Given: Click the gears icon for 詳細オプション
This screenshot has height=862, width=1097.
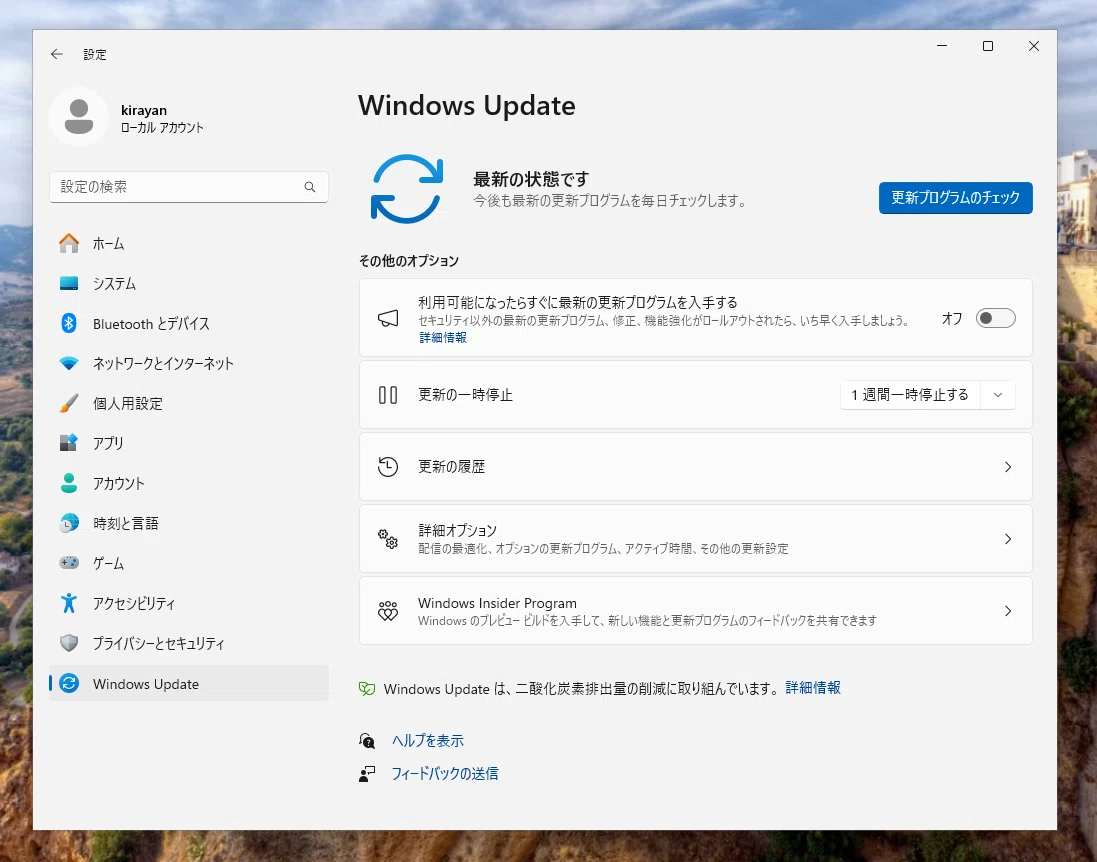Looking at the screenshot, I should pos(388,539).
